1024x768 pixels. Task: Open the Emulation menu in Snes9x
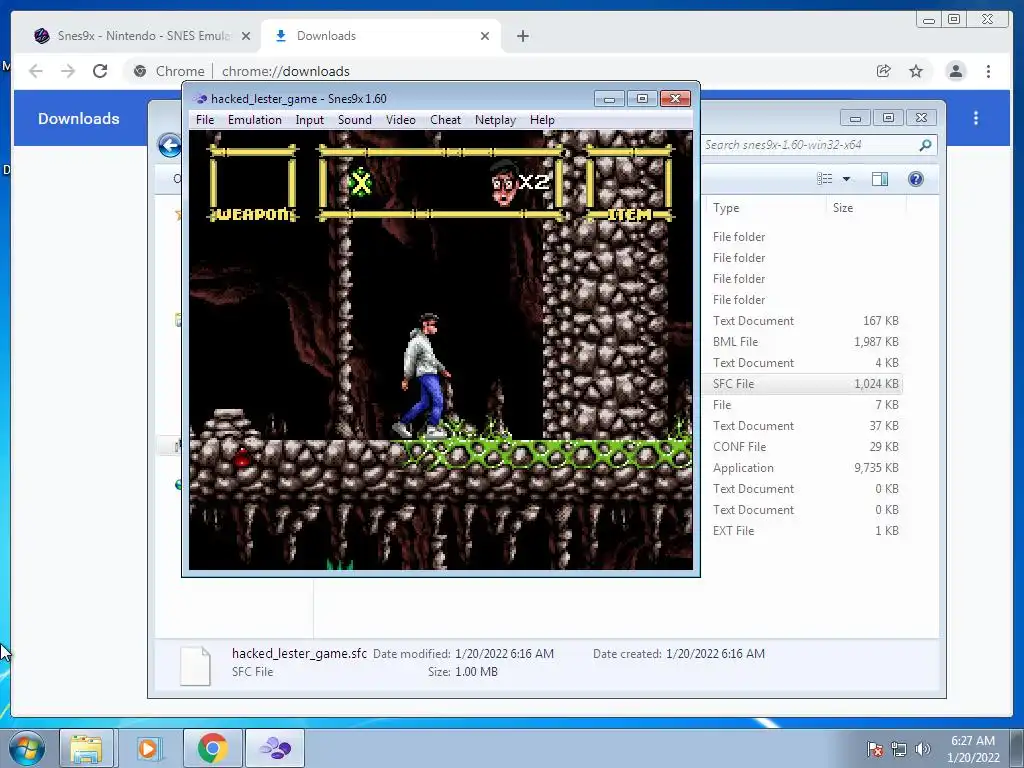click(x=255, y=120)
